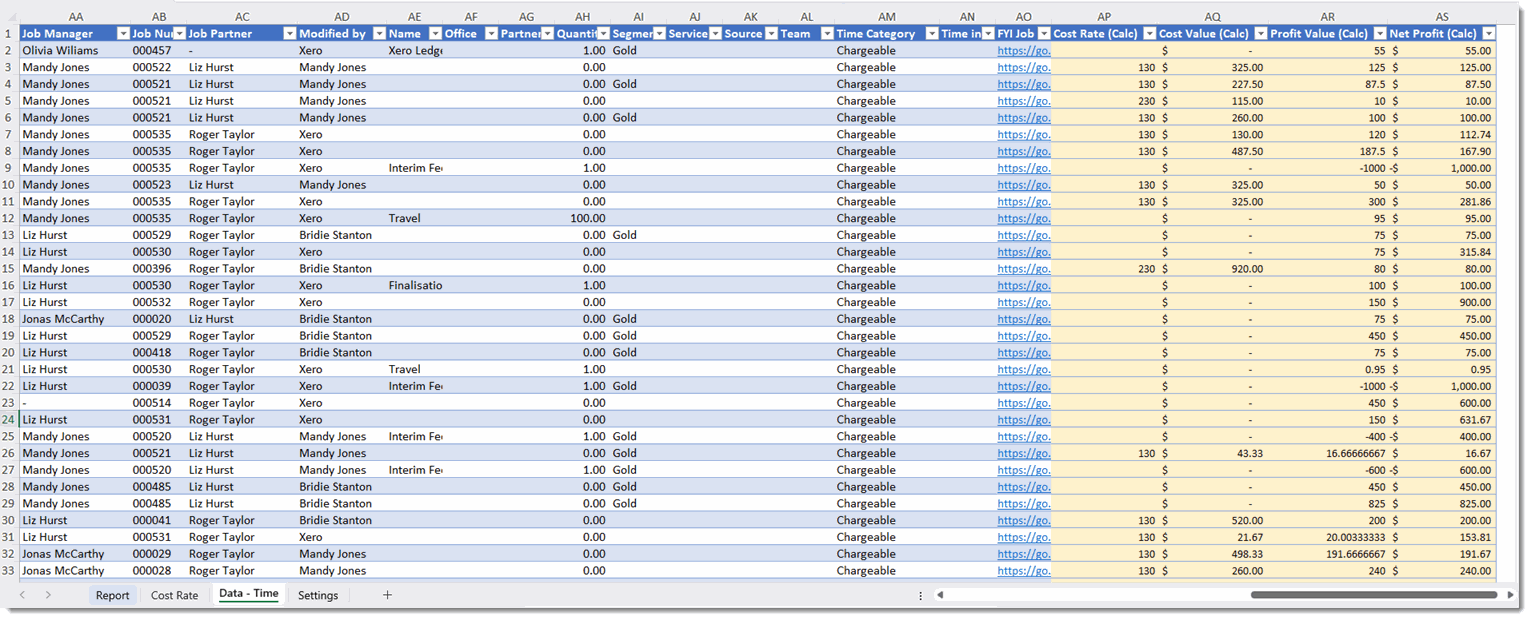This screenshot has width=1531, height=620.
Task: Click the three-dot grip beside the scrollbar
Action: (x=920, y=595)
